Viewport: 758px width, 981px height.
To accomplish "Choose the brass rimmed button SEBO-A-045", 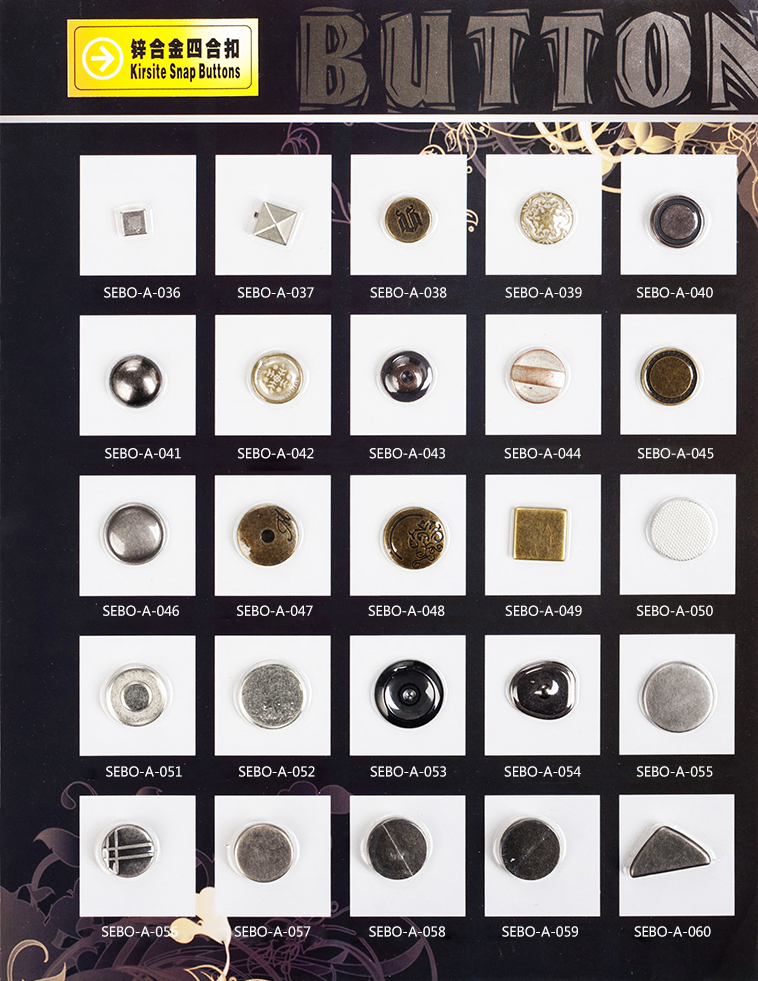I will 670,376.
